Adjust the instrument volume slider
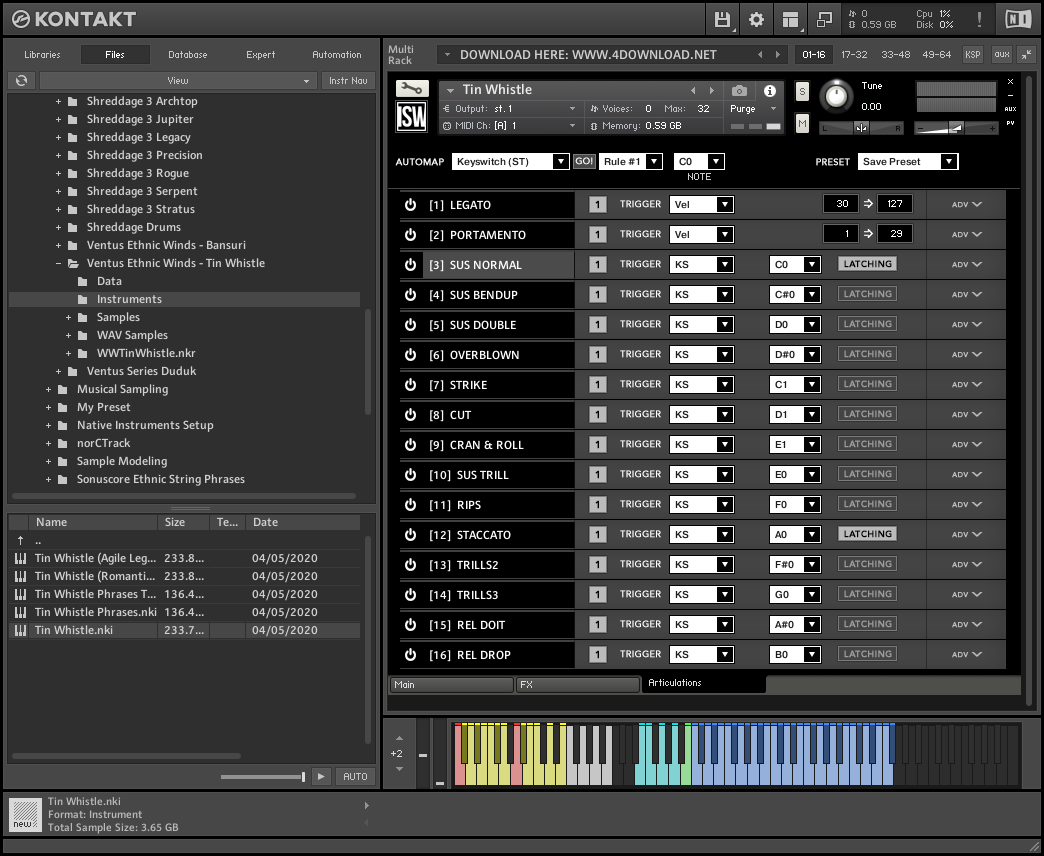Screen dimensions: 1044x856 coord(956,128)
